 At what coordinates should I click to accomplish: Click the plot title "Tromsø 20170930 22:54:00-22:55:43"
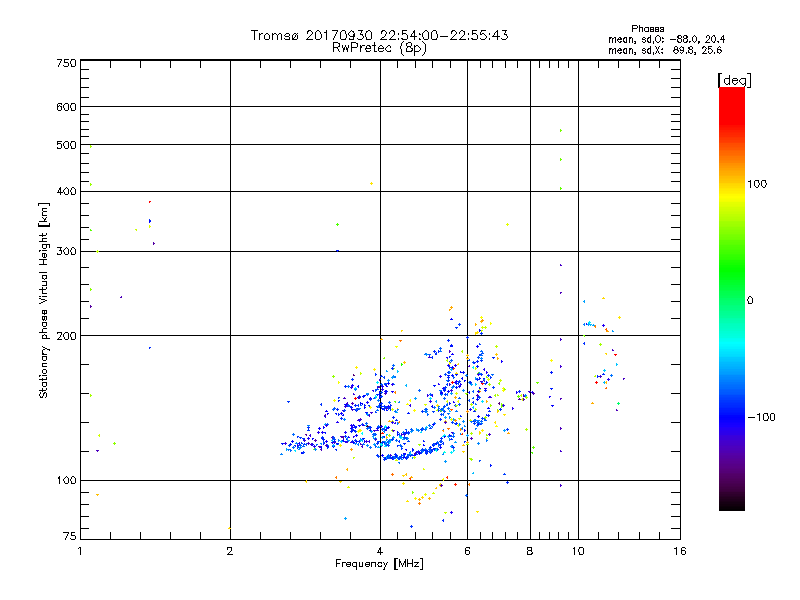click(x=379, y=35)
